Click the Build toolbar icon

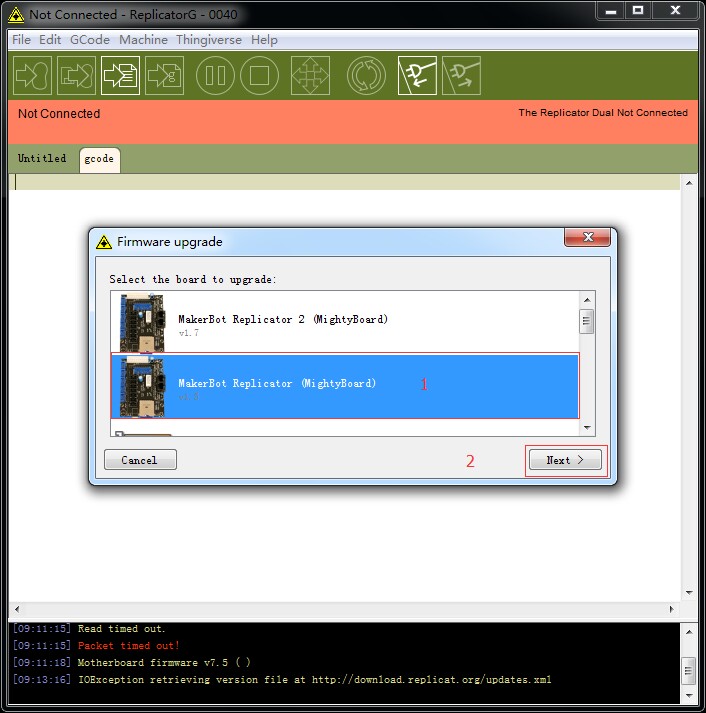(x=32, y=75)
